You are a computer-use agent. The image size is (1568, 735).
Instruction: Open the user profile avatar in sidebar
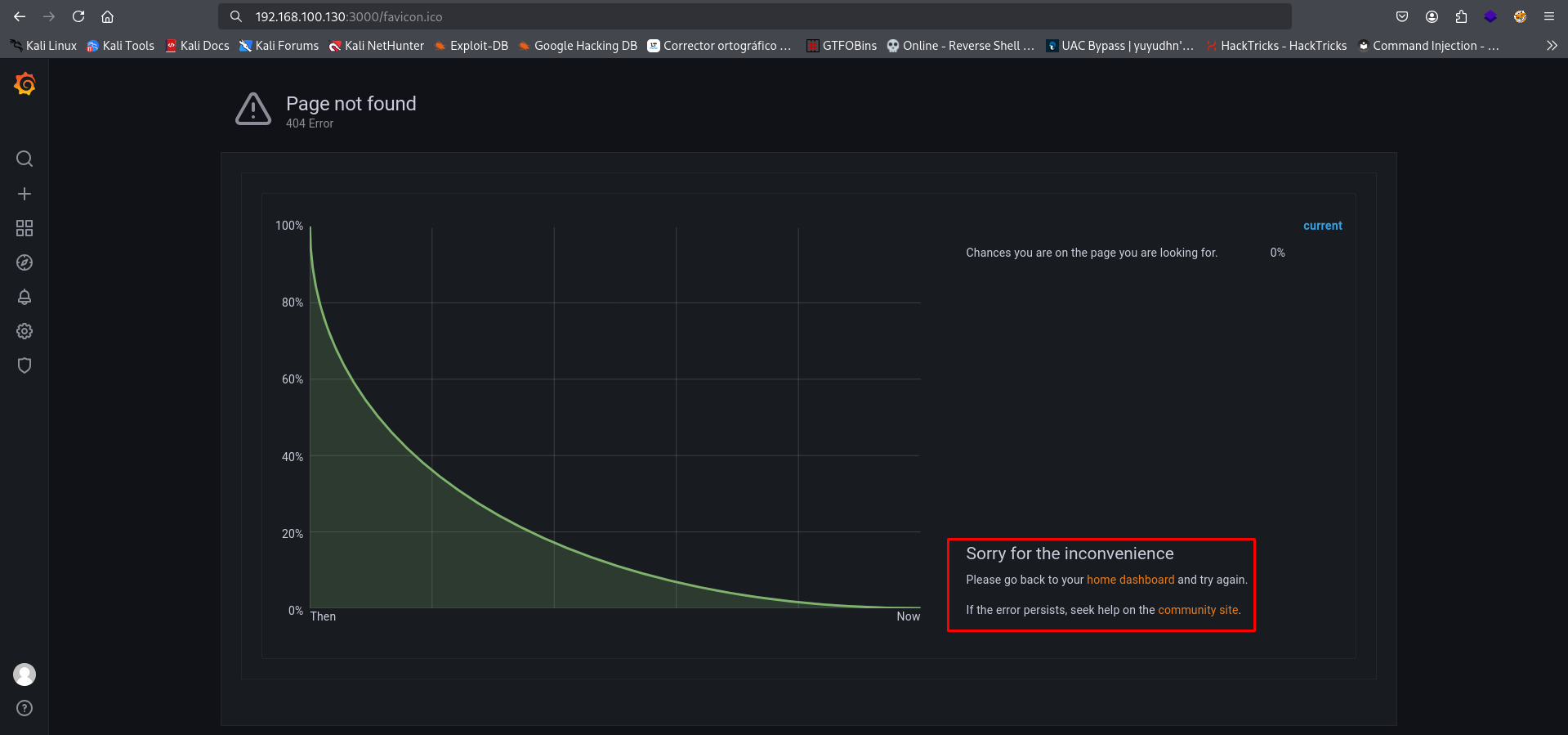pos(25,674)
